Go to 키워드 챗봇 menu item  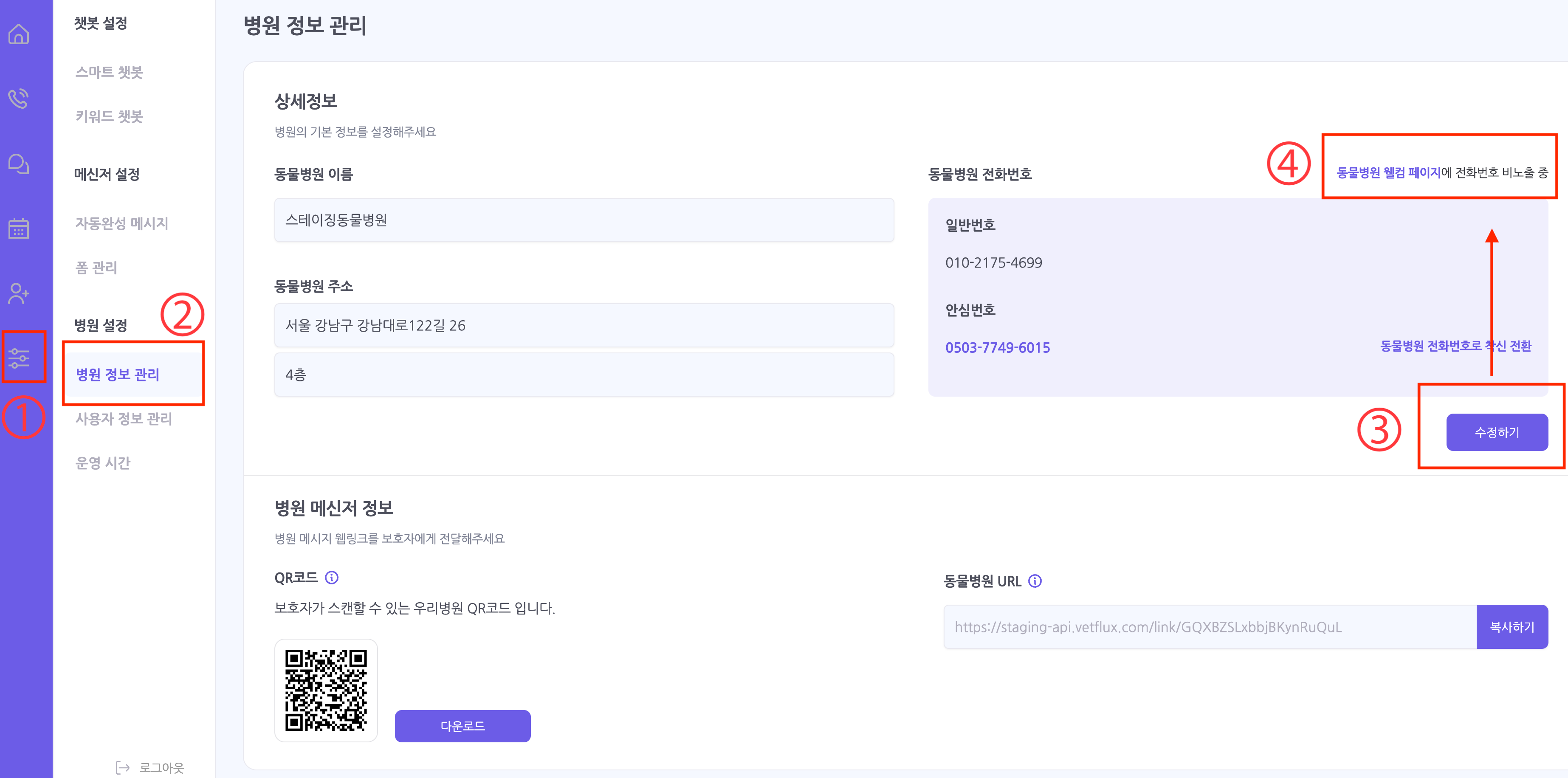pos(109,116)
